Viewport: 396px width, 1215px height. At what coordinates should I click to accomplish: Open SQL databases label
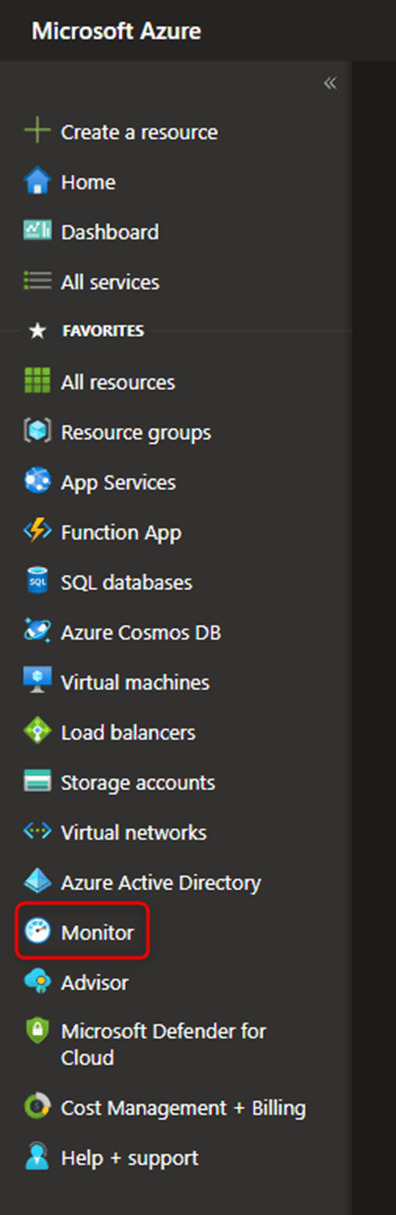(127, 582)
